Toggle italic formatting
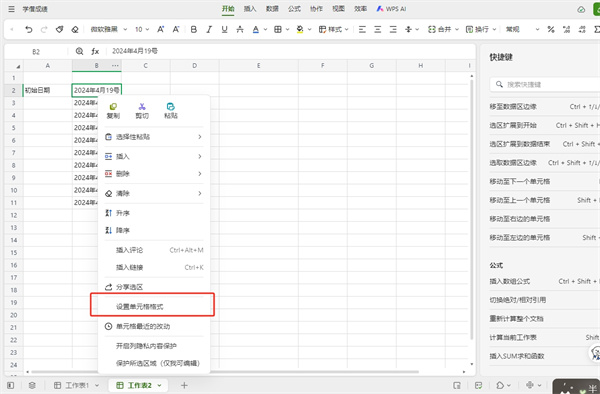 click(x=209, y=29)
